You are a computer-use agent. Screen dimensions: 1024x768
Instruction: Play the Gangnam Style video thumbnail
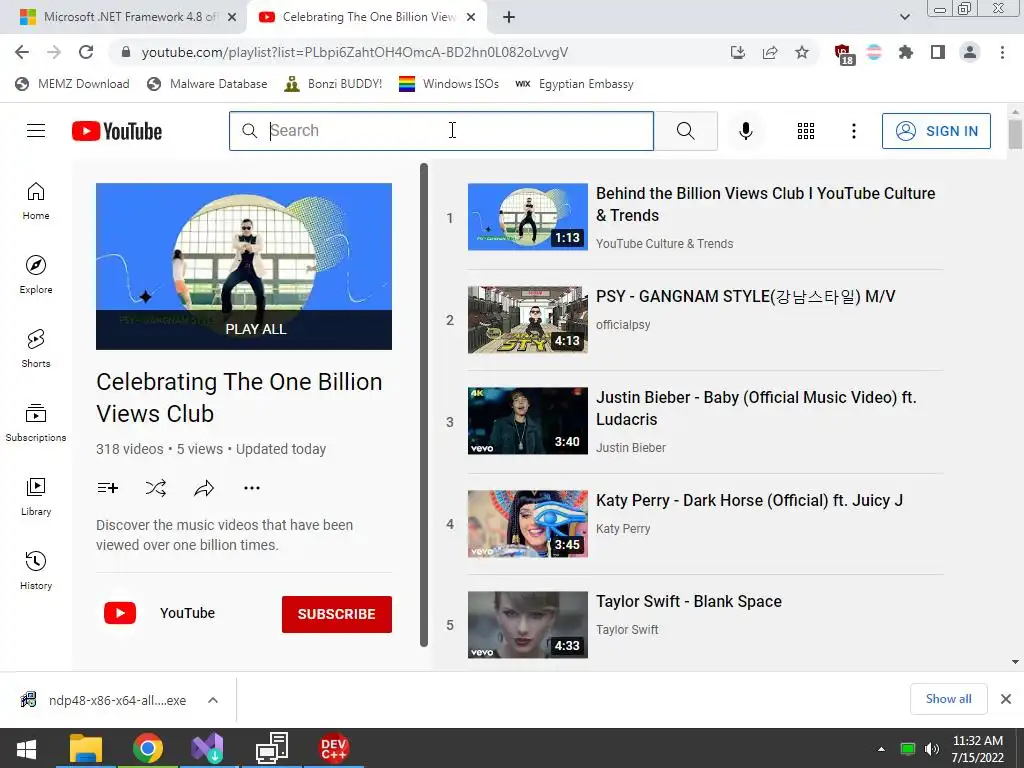pyautogui.click(x=528, y=320)
